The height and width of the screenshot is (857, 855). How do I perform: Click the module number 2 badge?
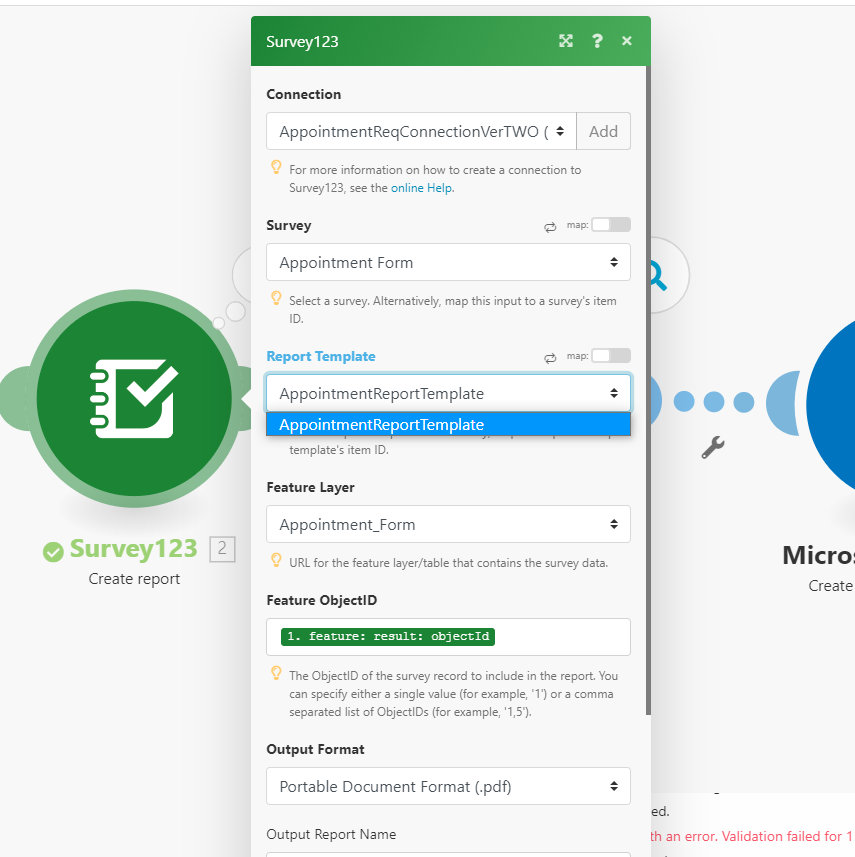(222, 549)
